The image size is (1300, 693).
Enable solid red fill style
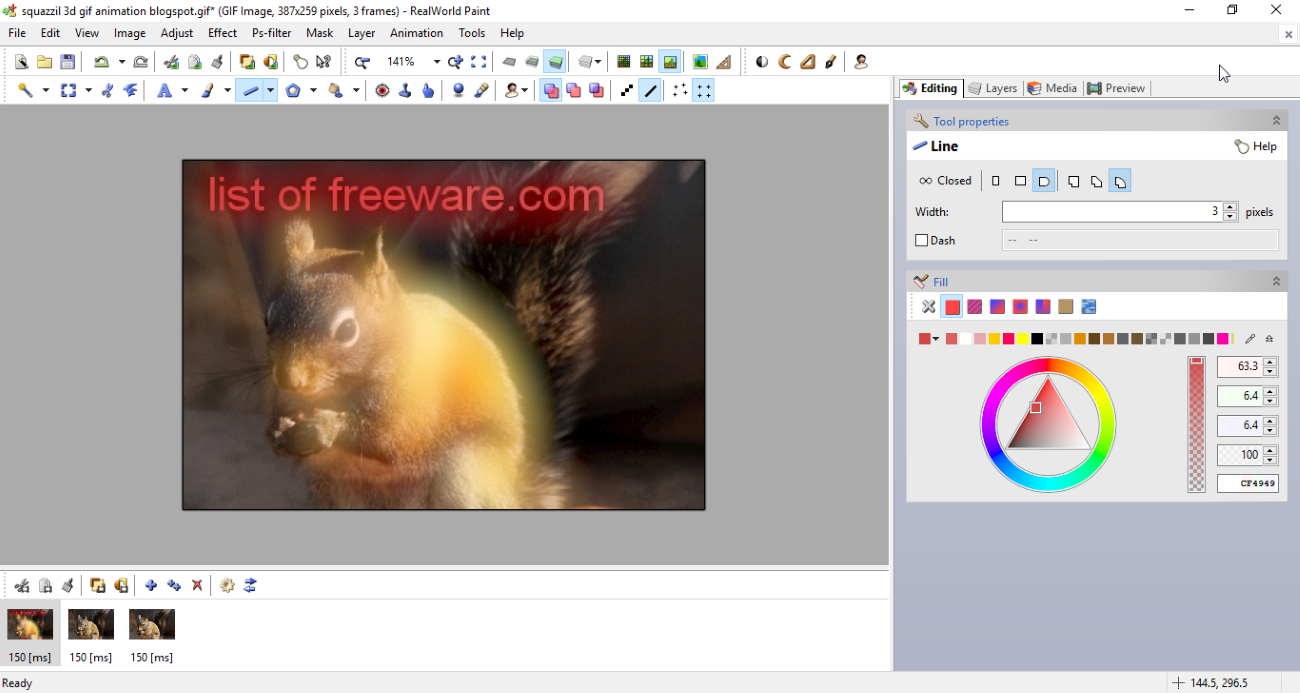[952, 307]
